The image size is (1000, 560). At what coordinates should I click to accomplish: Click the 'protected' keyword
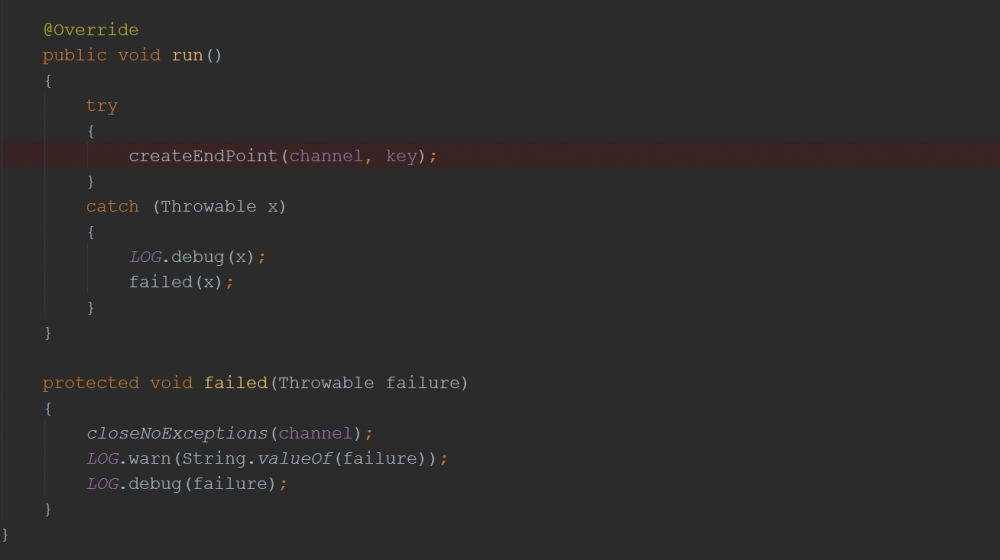pyautogui.click(x=91, y=383)
